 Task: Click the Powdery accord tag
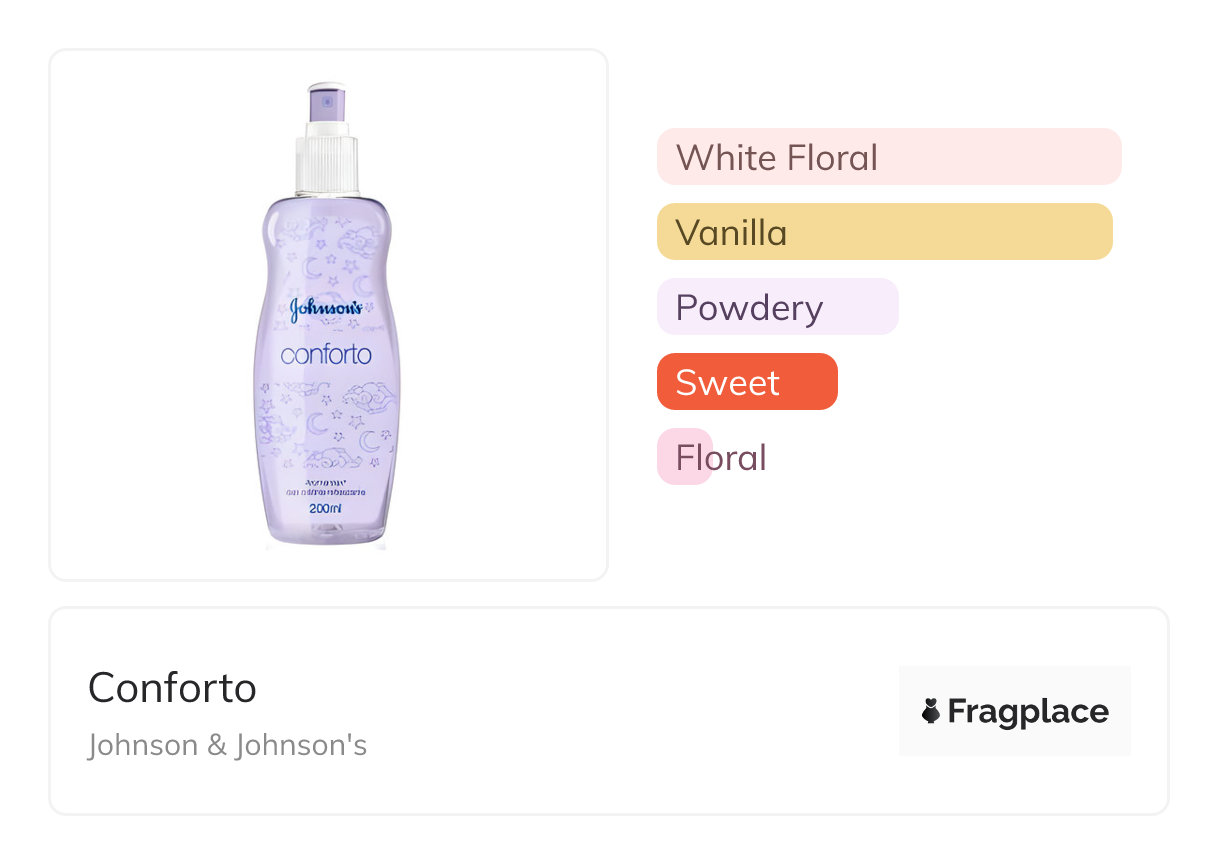(777, 307)
